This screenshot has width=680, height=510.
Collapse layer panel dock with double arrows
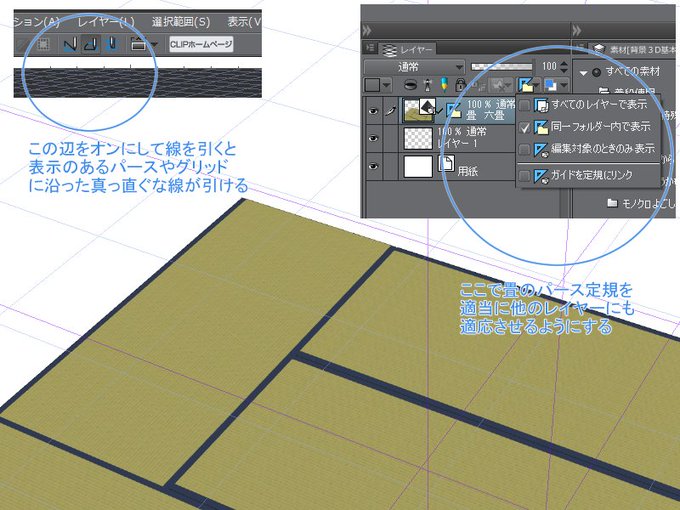pos(366,30)
